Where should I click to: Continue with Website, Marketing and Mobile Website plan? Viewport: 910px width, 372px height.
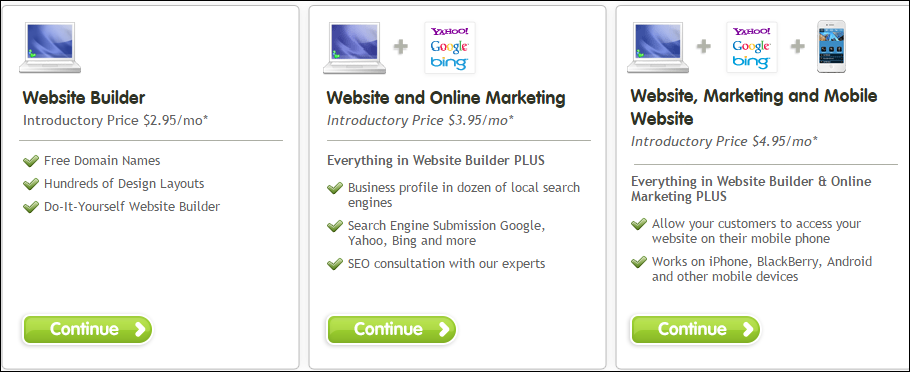coord(696,330)
